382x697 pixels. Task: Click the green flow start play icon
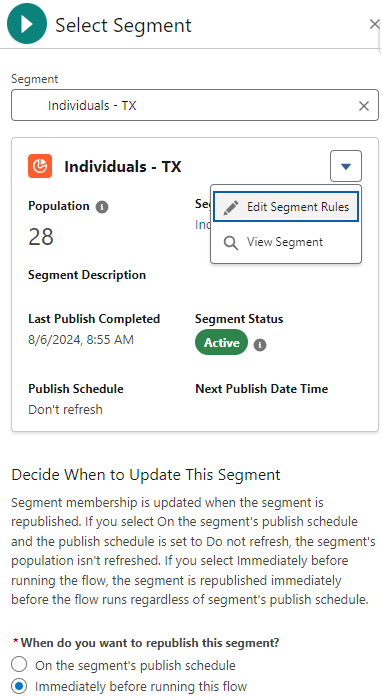point(27,24)
